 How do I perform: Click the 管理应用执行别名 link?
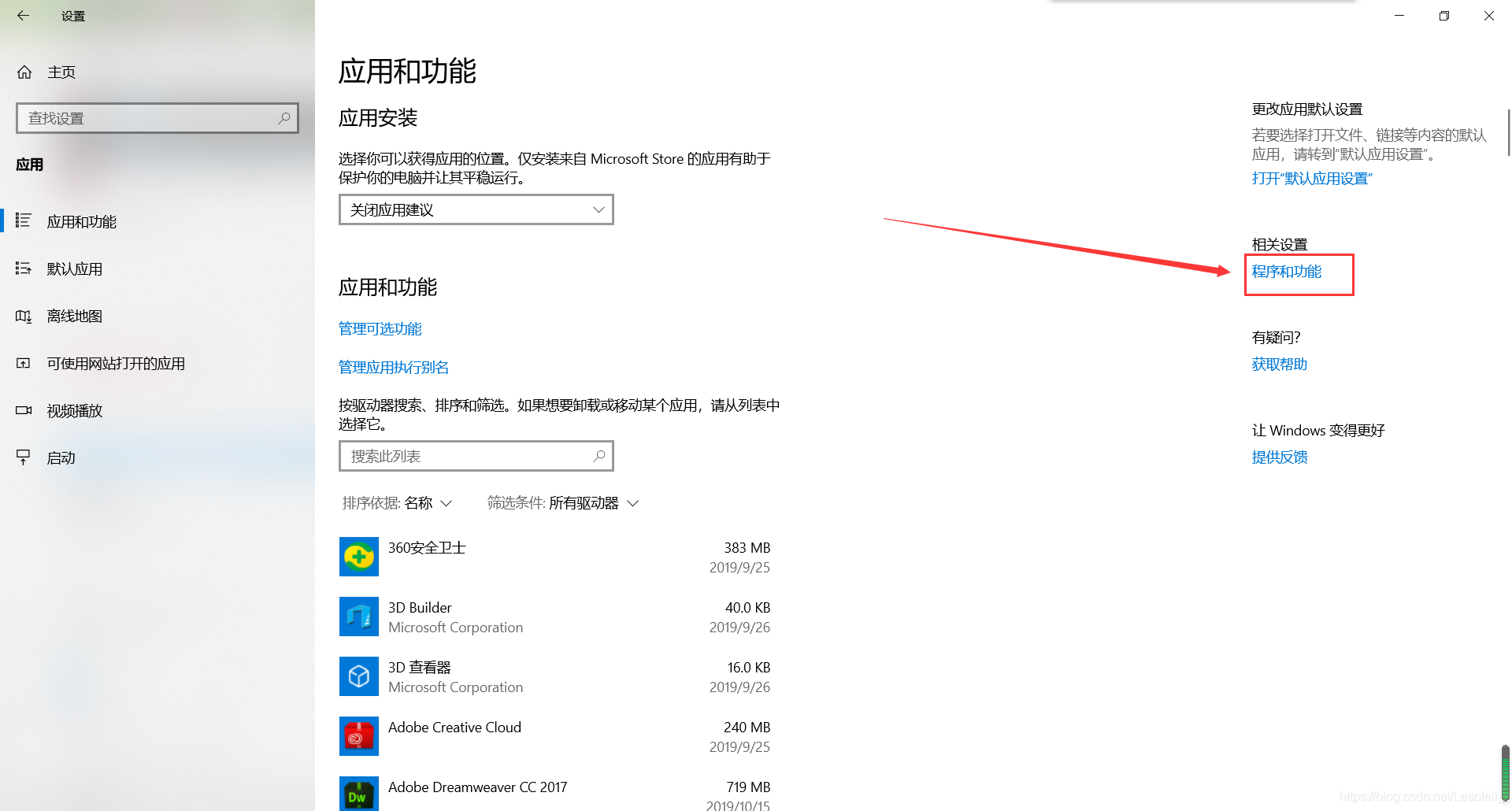click(393, 367)
